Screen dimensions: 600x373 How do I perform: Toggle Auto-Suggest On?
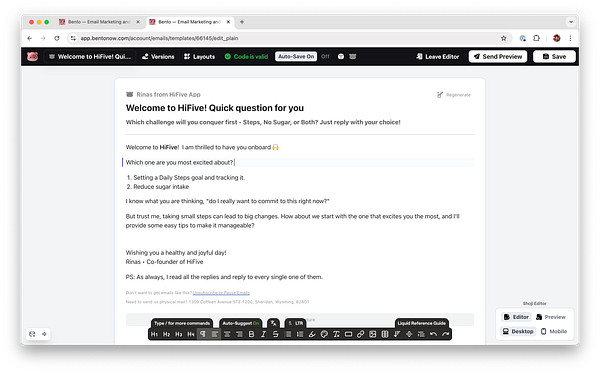click(x=241, y=323)
